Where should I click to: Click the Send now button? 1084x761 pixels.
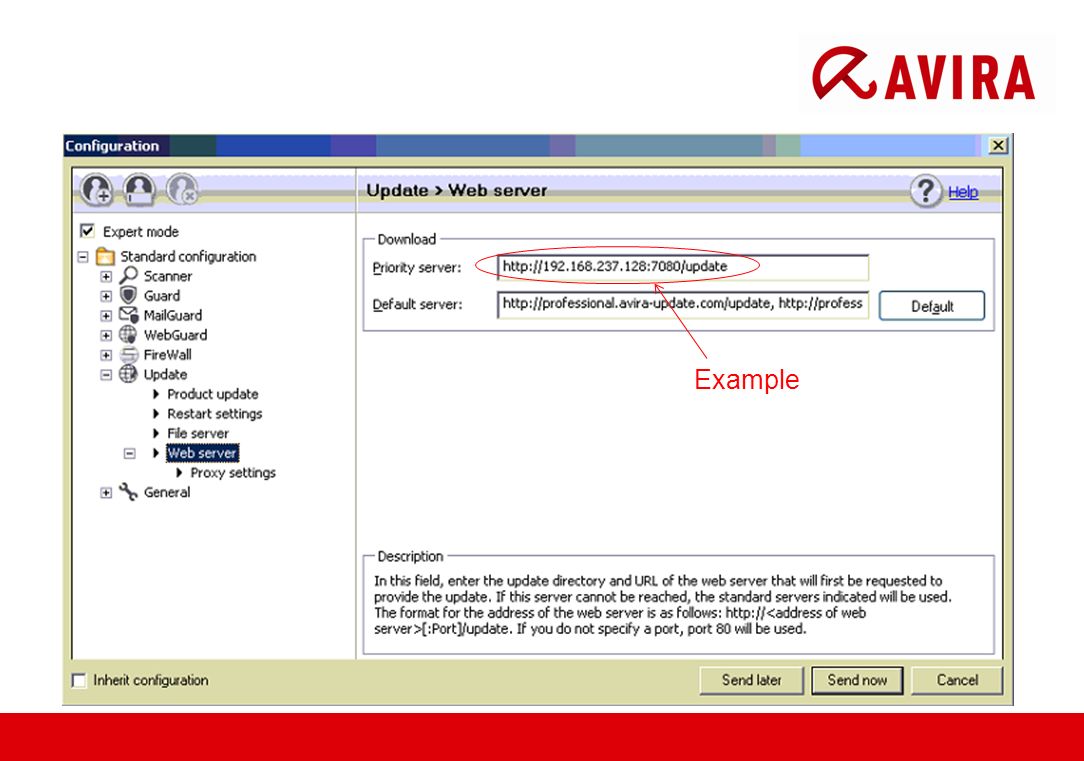857,680
